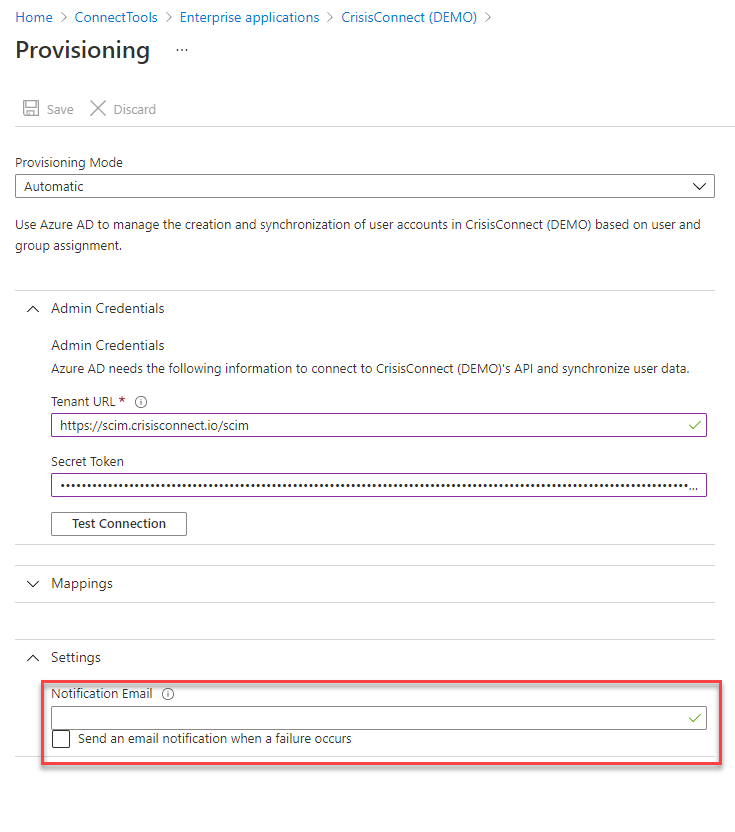Open ConnectTools breadcrumb link
This screenshot has height=832, width=735.
[x=116, y=18]
